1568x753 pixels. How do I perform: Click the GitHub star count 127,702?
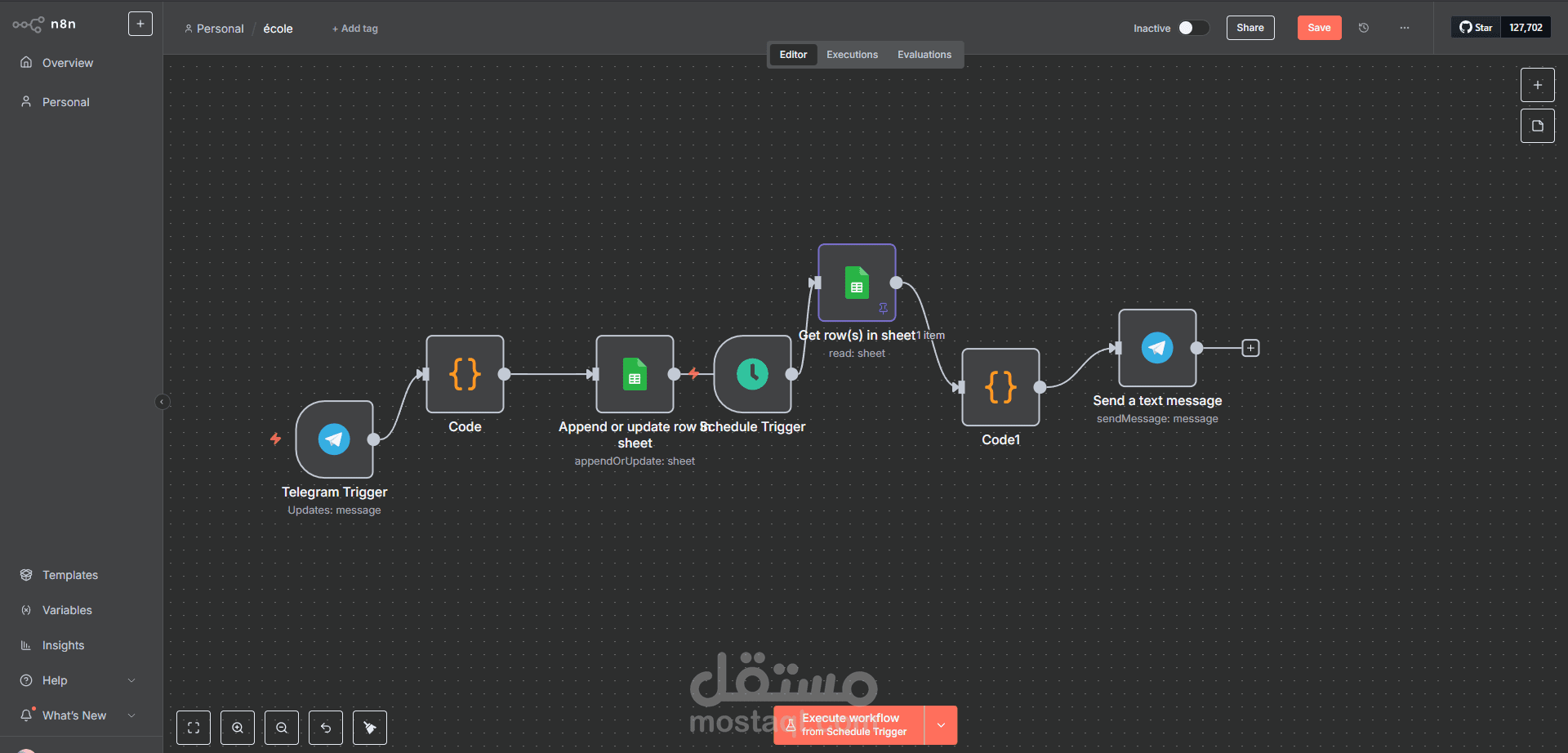1526,27
